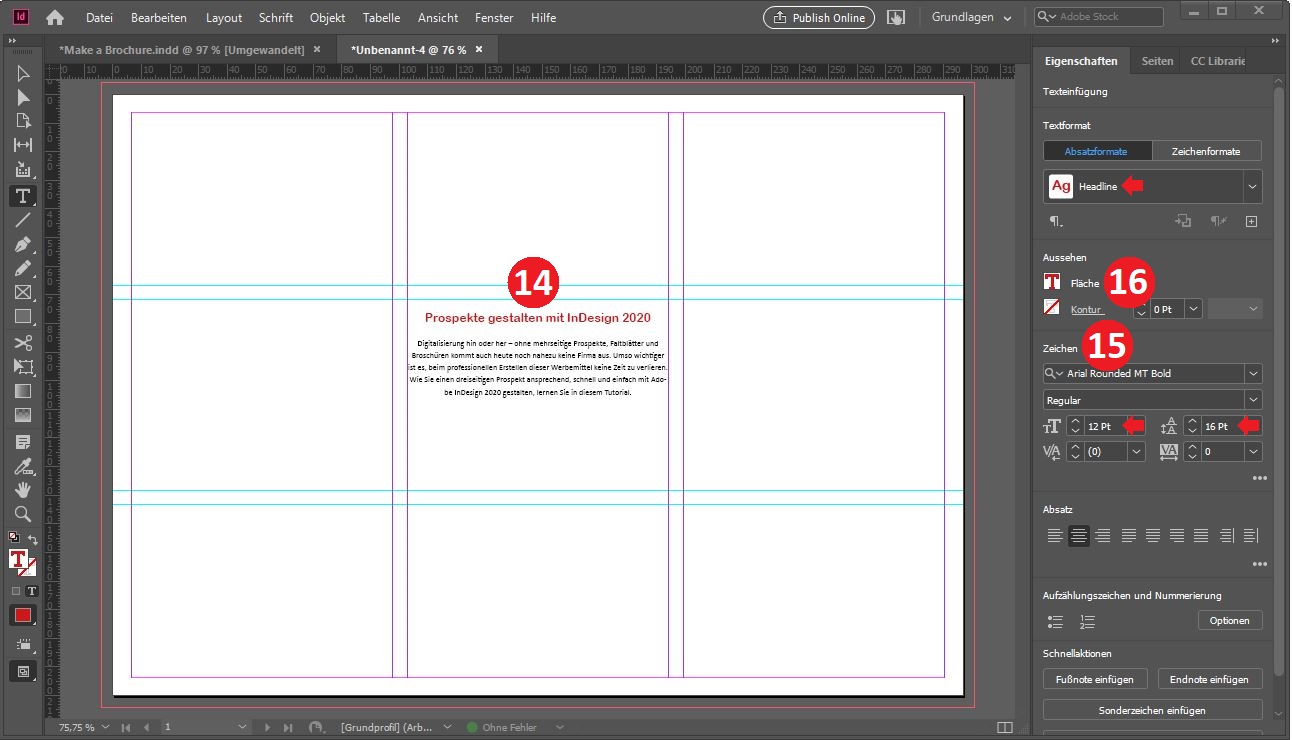
Task: Click the Publish Online button
Action: tap(818, 18)
